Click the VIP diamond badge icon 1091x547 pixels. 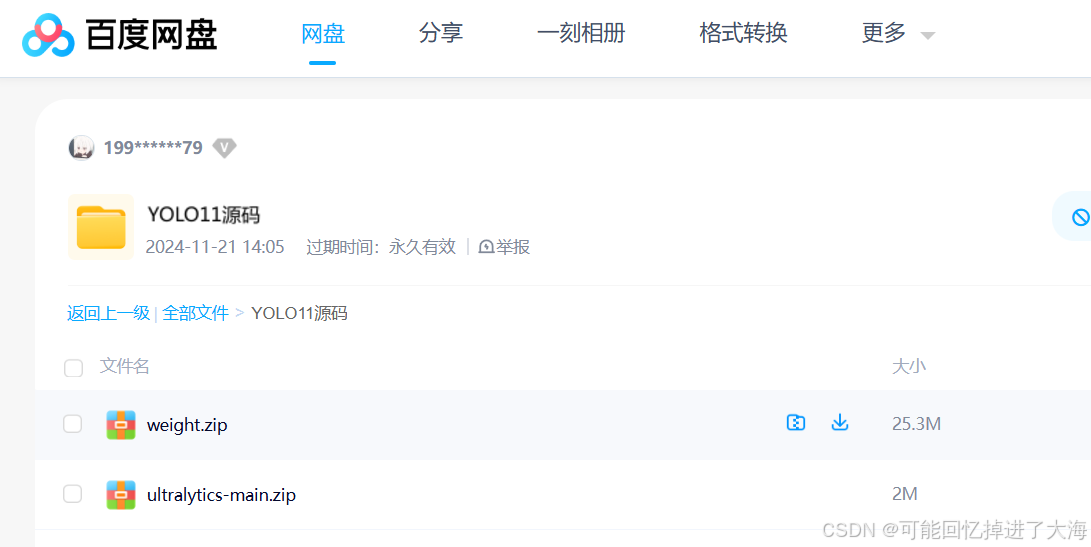pyautogui.click(x=224, y=148)
